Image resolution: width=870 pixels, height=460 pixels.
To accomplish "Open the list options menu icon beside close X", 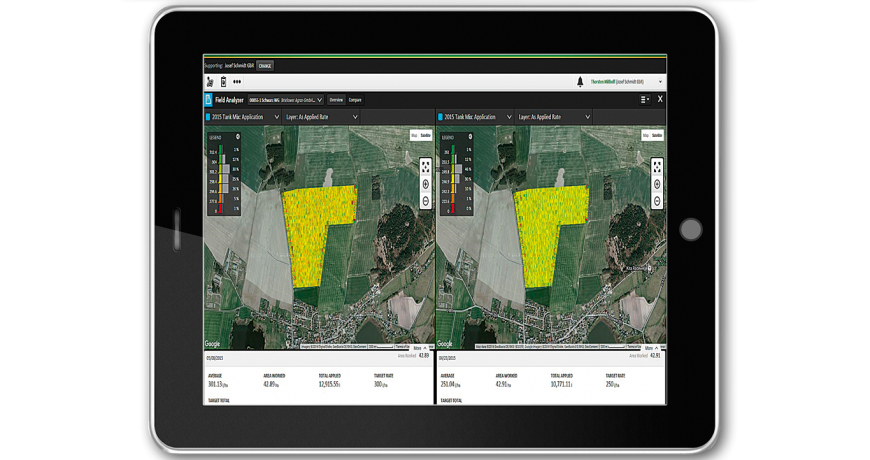I will (x=644, y=100).
